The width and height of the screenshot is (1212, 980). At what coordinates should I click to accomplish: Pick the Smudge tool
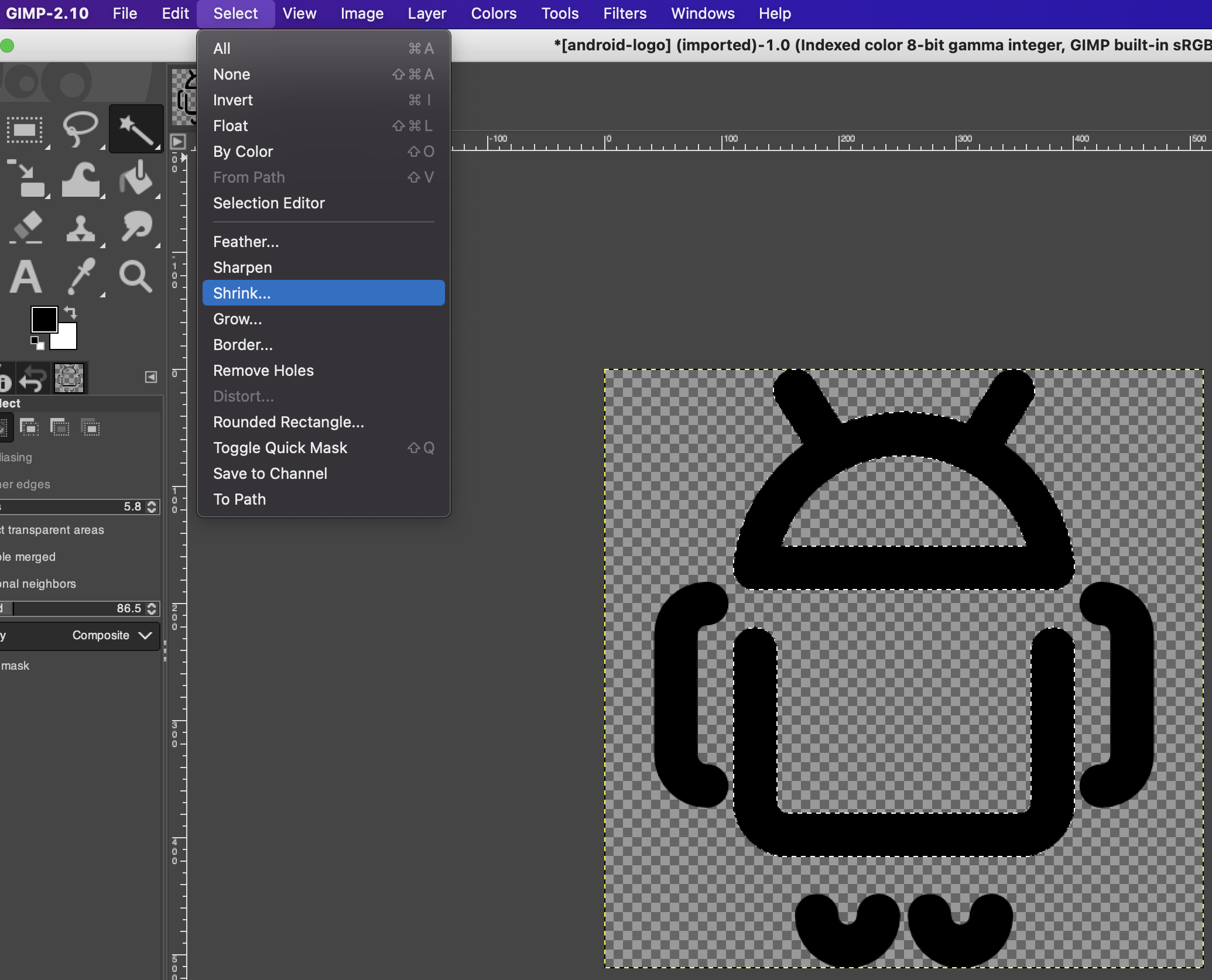click(136, 227)
